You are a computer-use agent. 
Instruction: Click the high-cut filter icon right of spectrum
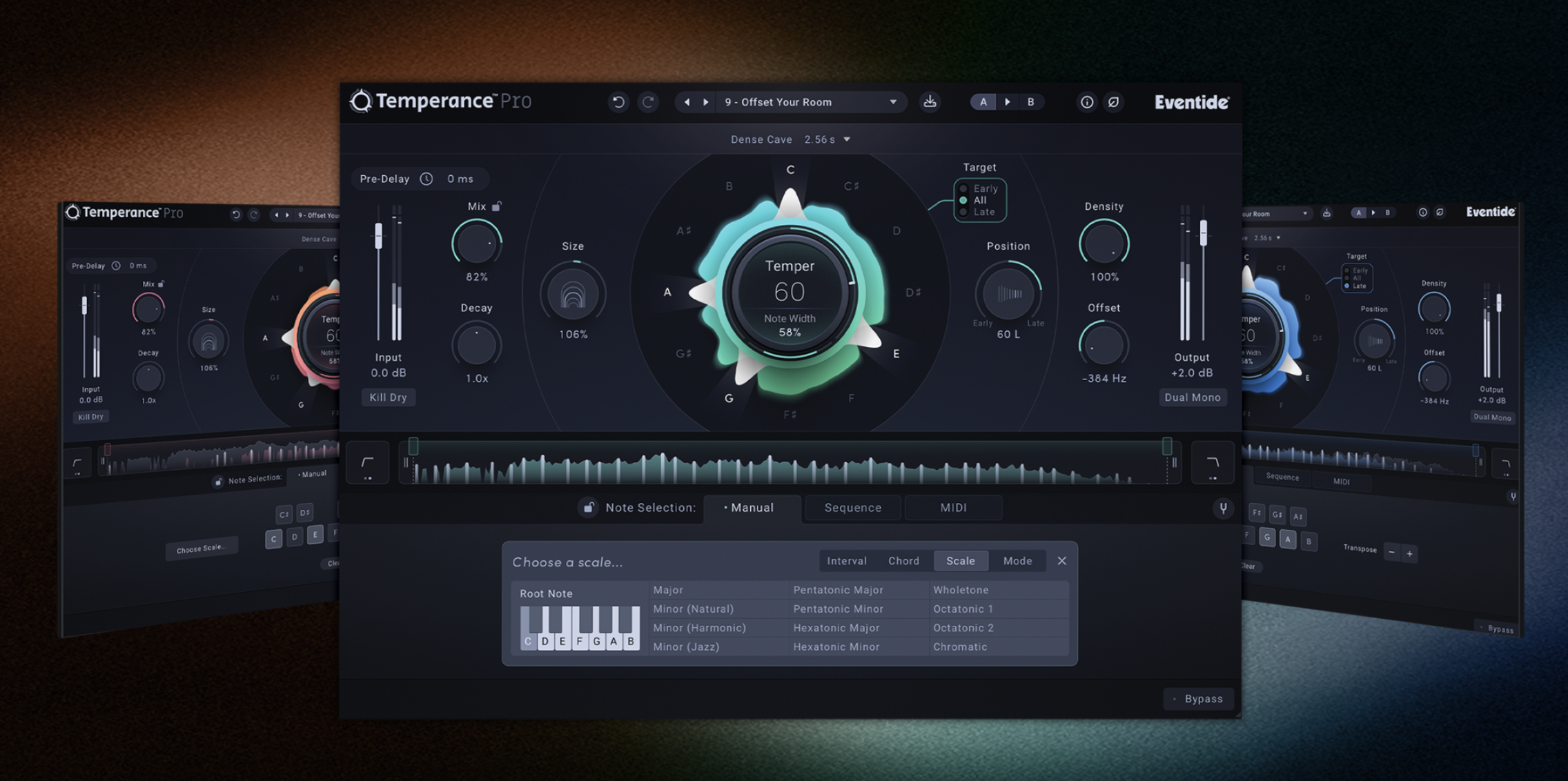coord(1212,464)
